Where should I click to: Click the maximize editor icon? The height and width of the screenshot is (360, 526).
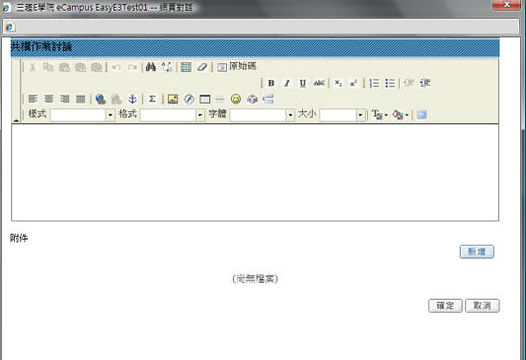pyautogui.click(x=421, y=115)
